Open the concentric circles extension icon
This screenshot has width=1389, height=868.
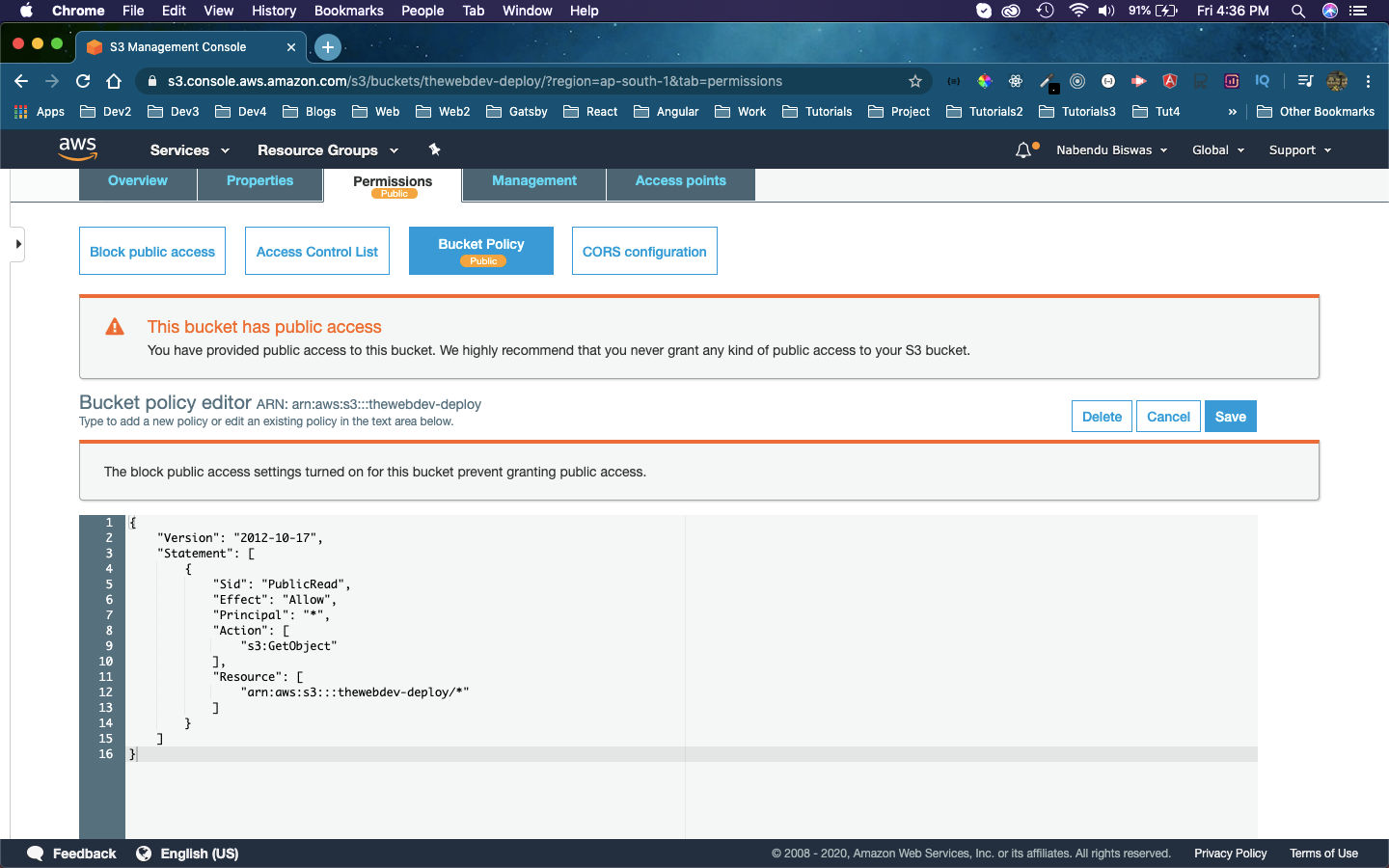pos(1077,81)
